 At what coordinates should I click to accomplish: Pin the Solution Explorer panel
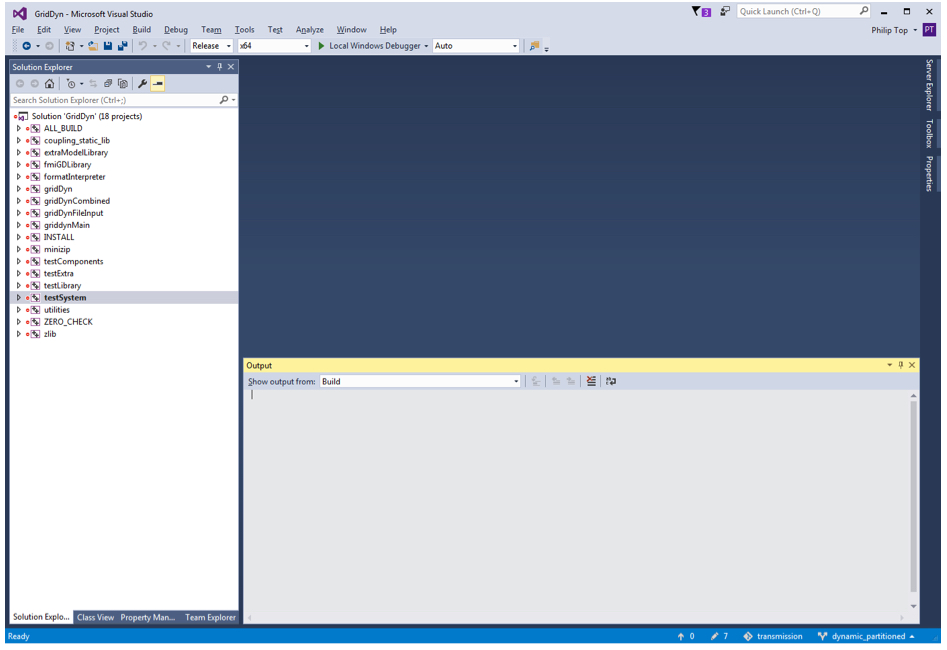tap(220, 67)
